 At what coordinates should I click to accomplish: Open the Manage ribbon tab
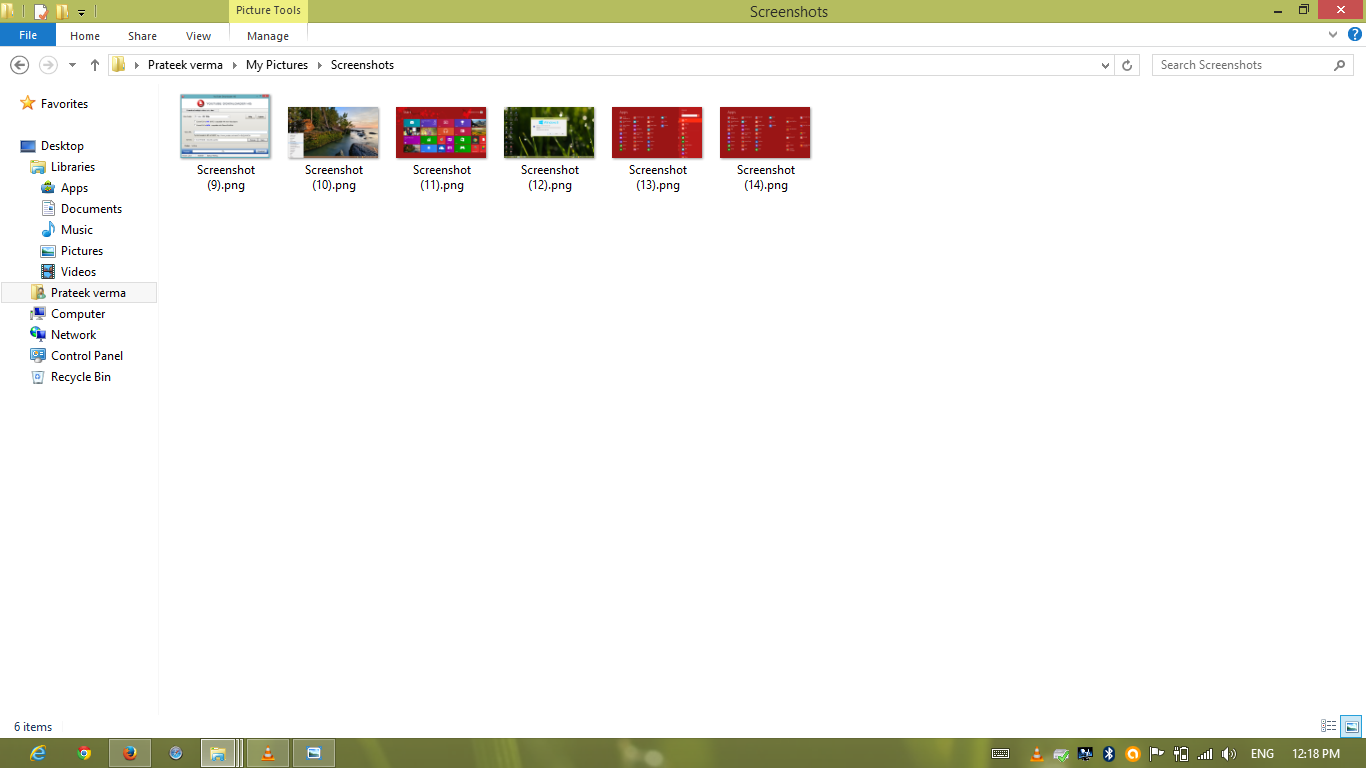click(268, 36)
